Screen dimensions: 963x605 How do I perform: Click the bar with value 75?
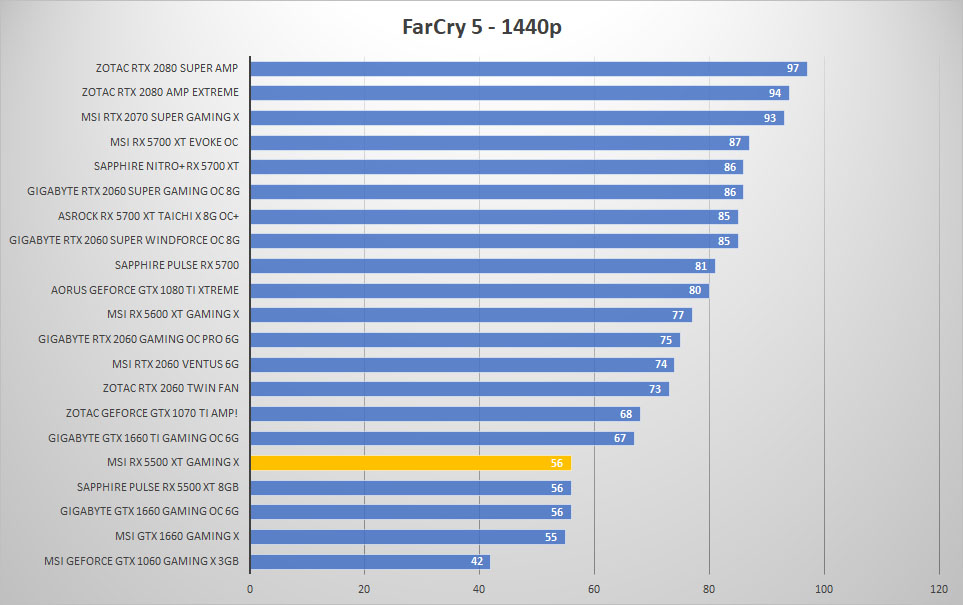(466, 340)
